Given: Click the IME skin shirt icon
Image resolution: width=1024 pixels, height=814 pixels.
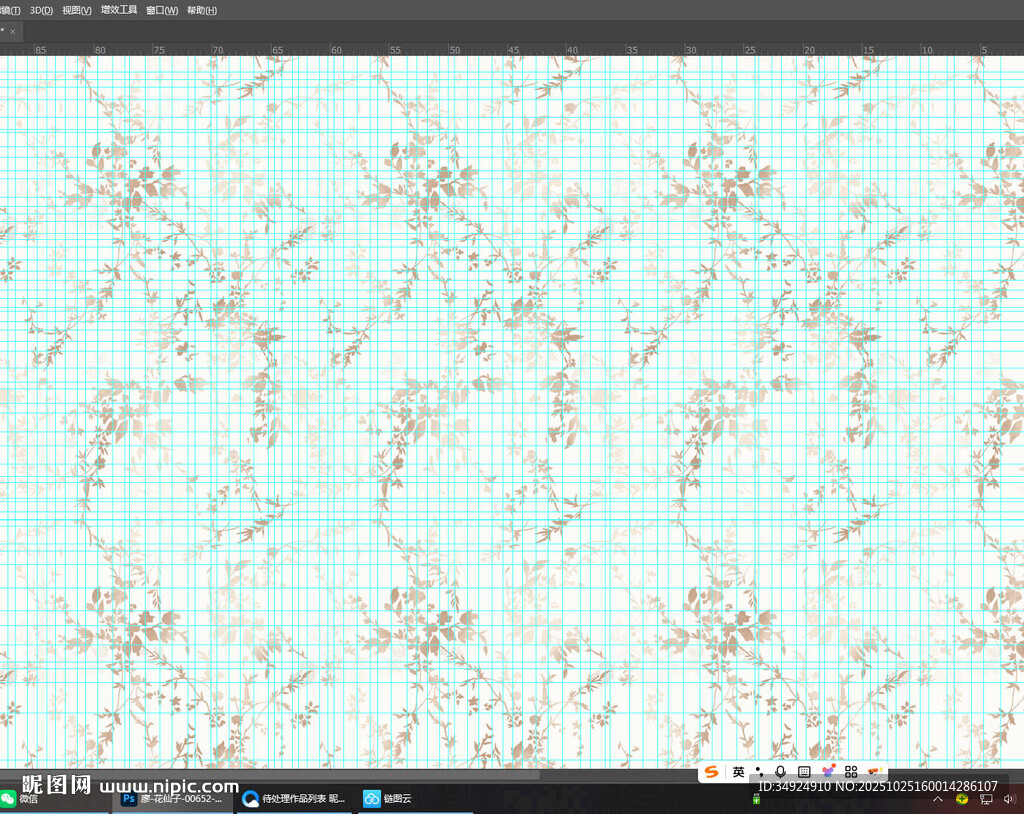Looking at the screenshot, I should pyautogui.click(x=828, y=772).
